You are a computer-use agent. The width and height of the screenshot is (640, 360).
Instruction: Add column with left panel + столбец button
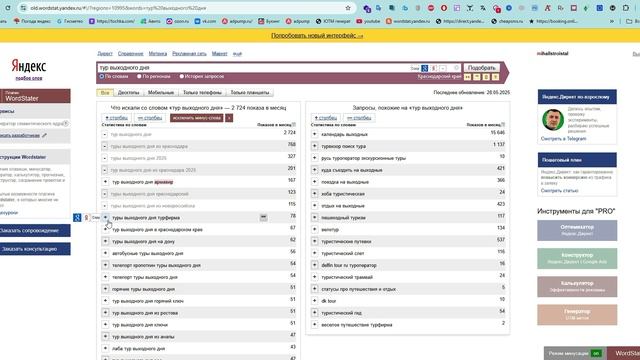[x=116, y=118]
